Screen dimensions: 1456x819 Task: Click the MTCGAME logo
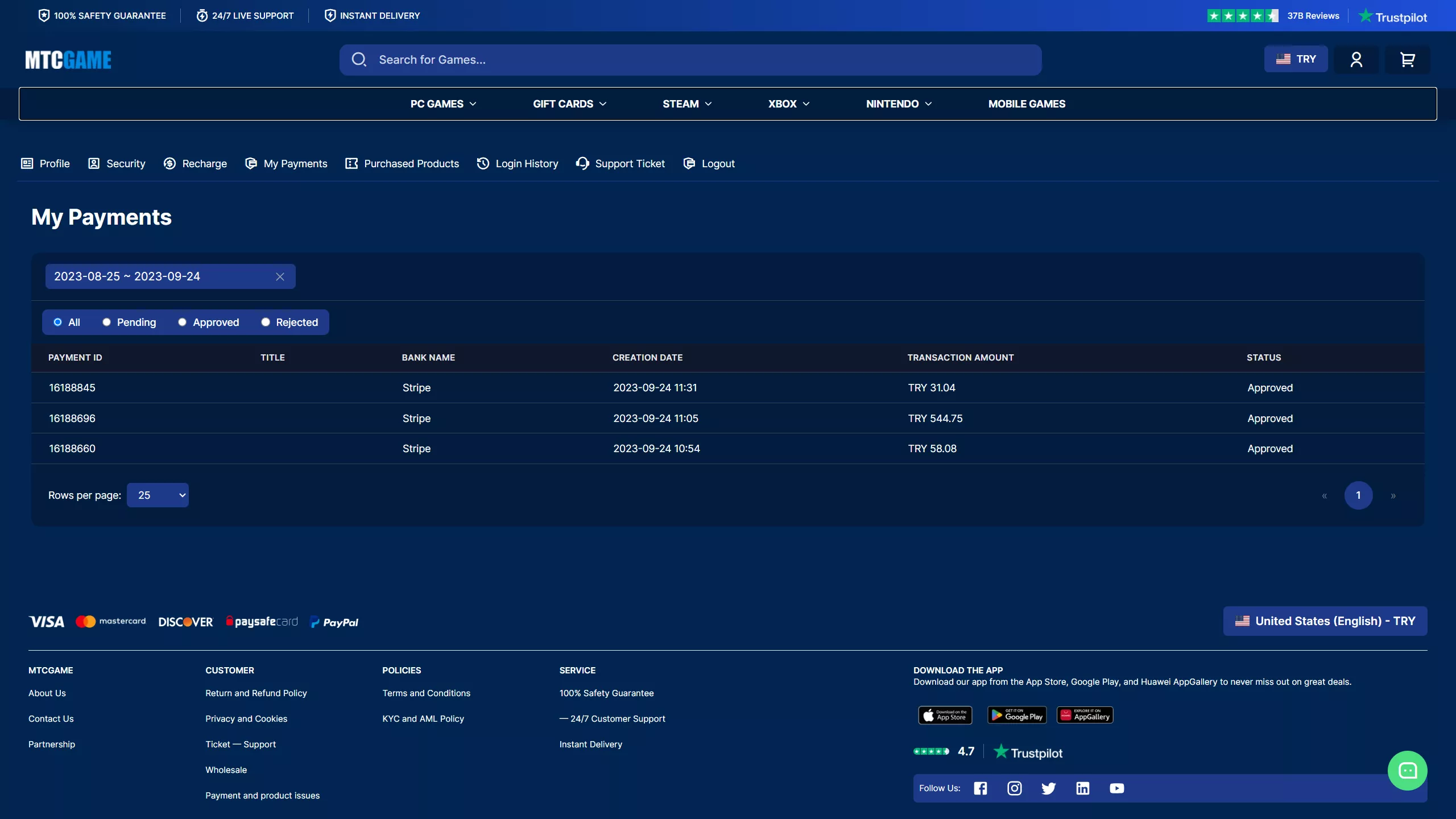[68, 60]
